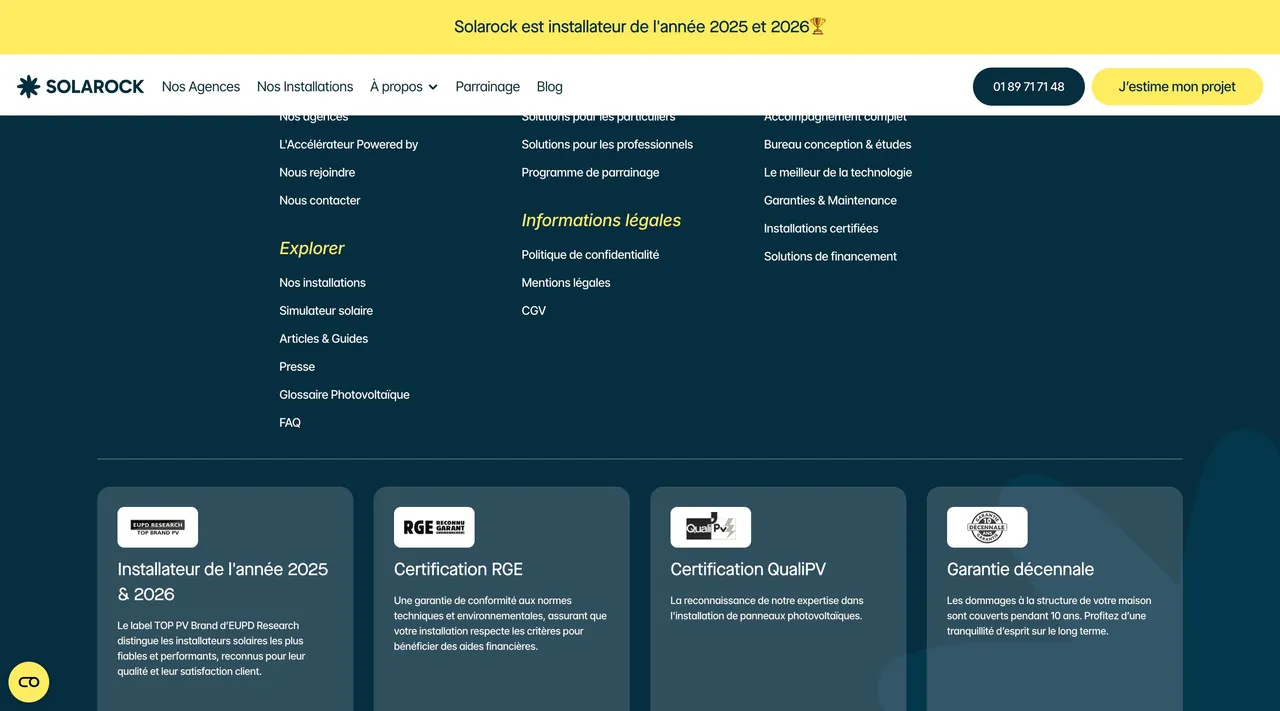1280x711 pixels.
Task: Open L'Accélérateur Powered by link
Action: click(349, 145)
